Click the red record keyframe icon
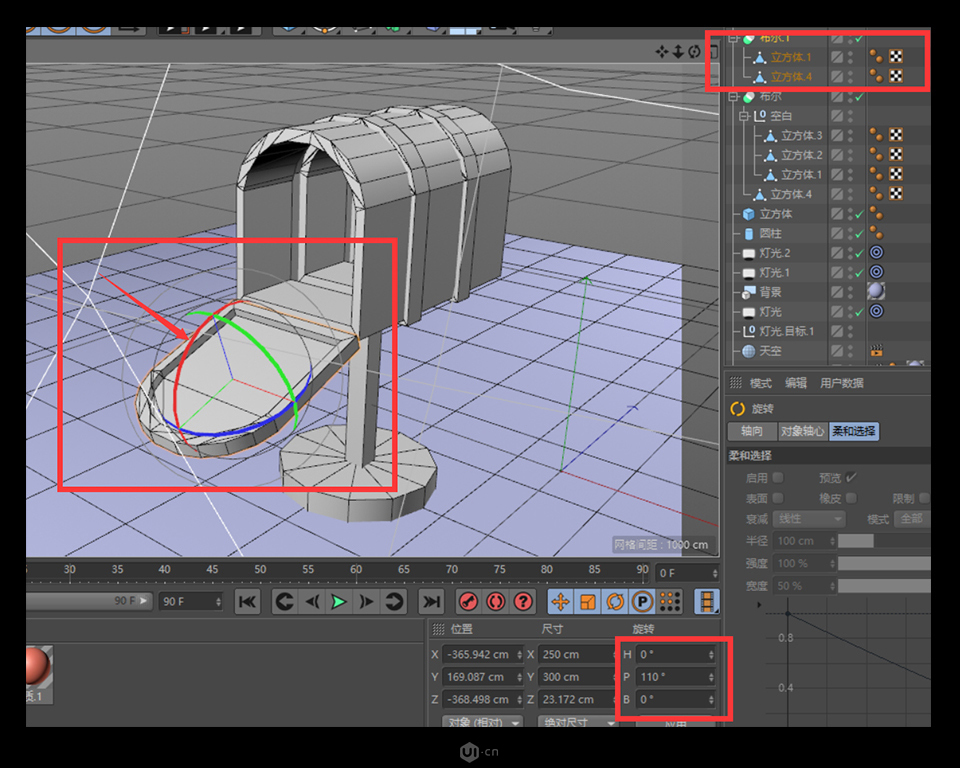This screenshot has height=768, width=960. 466,601
